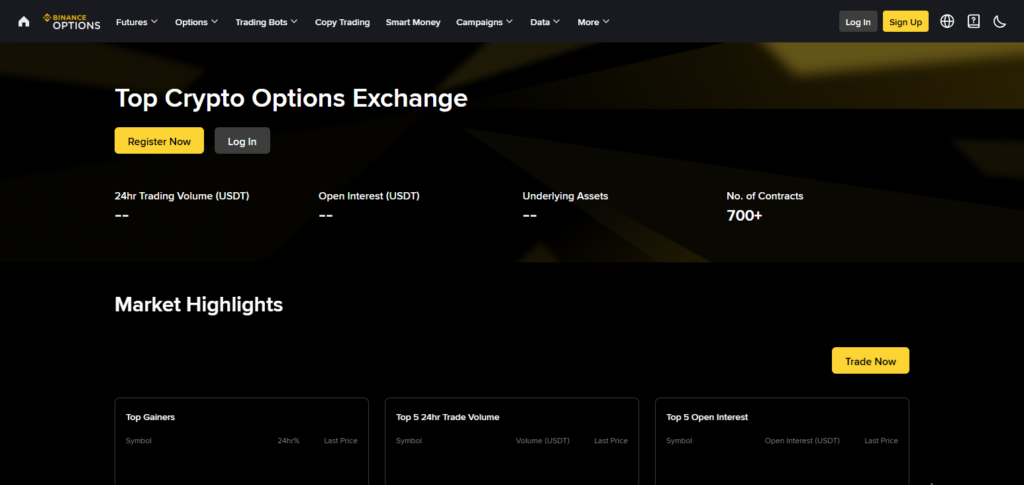Image resolution: width=1024 pixels, height=485 pixels.
Task: Expand the More dropdown menu
Action: pyautogui.click(x=594, y=22)
